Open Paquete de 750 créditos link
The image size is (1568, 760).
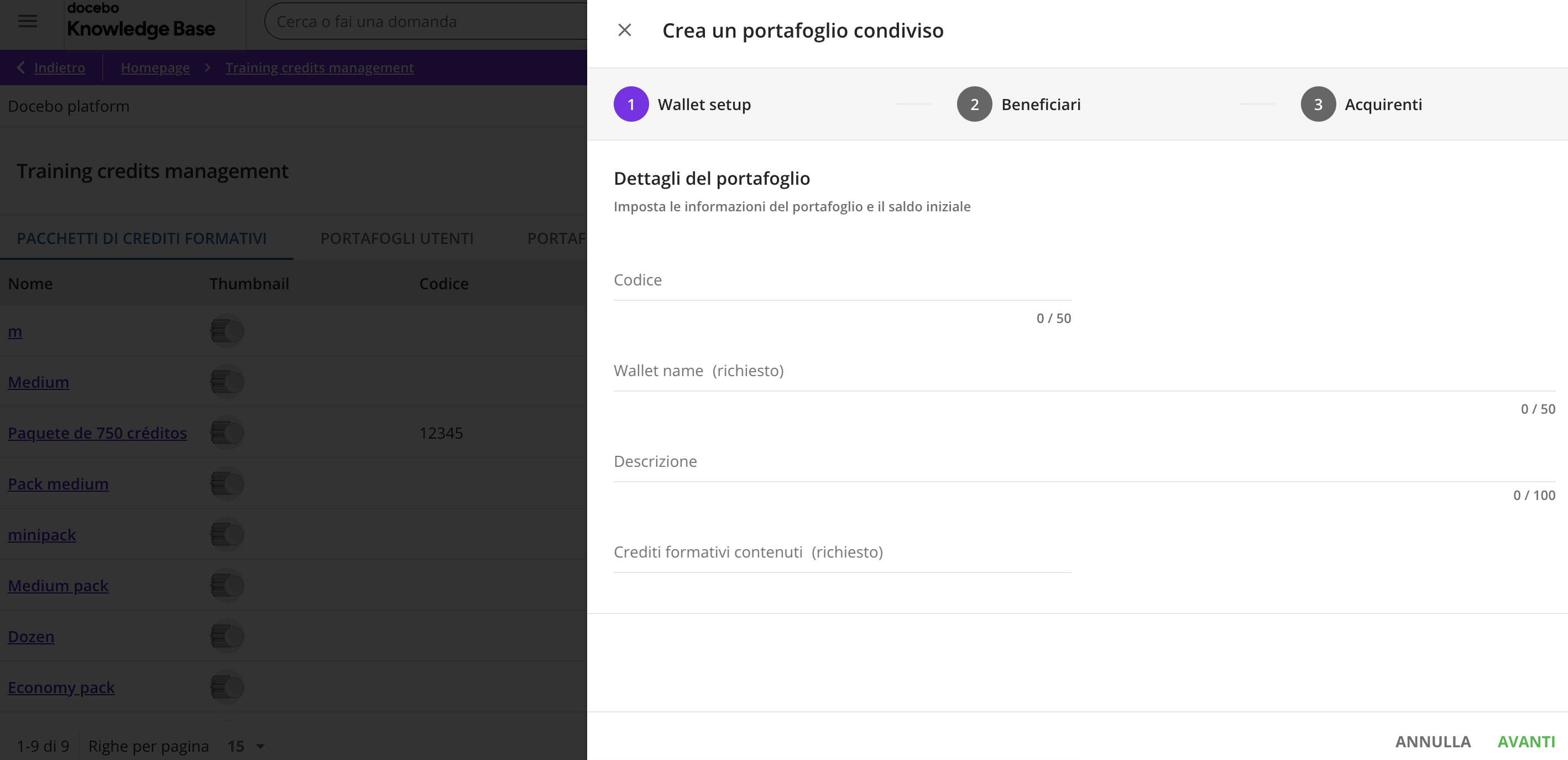(x=97, y=433)
